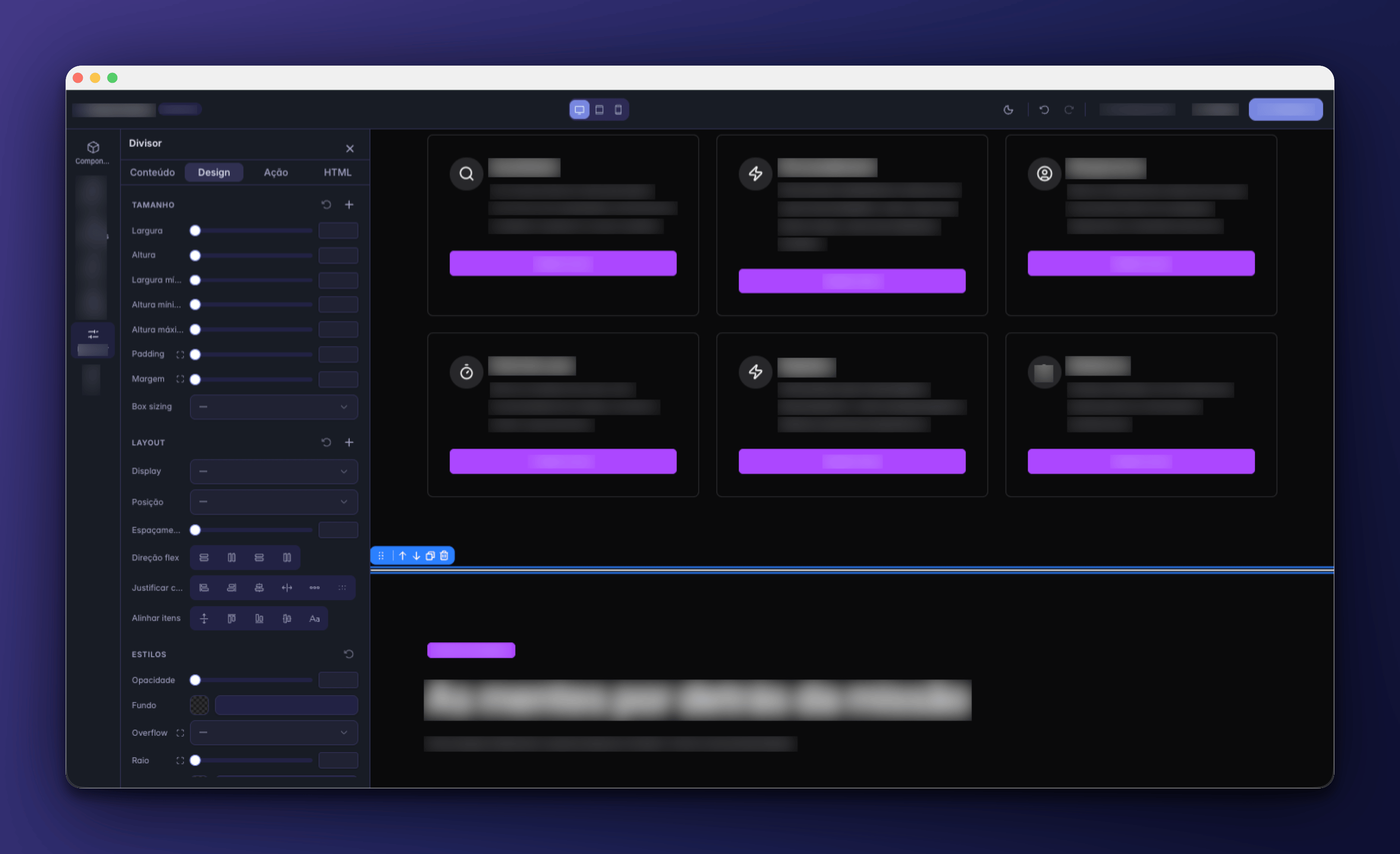This screenshot has height=854, width=1400.
Task: Align items stretch
Action: coord(204,618)
